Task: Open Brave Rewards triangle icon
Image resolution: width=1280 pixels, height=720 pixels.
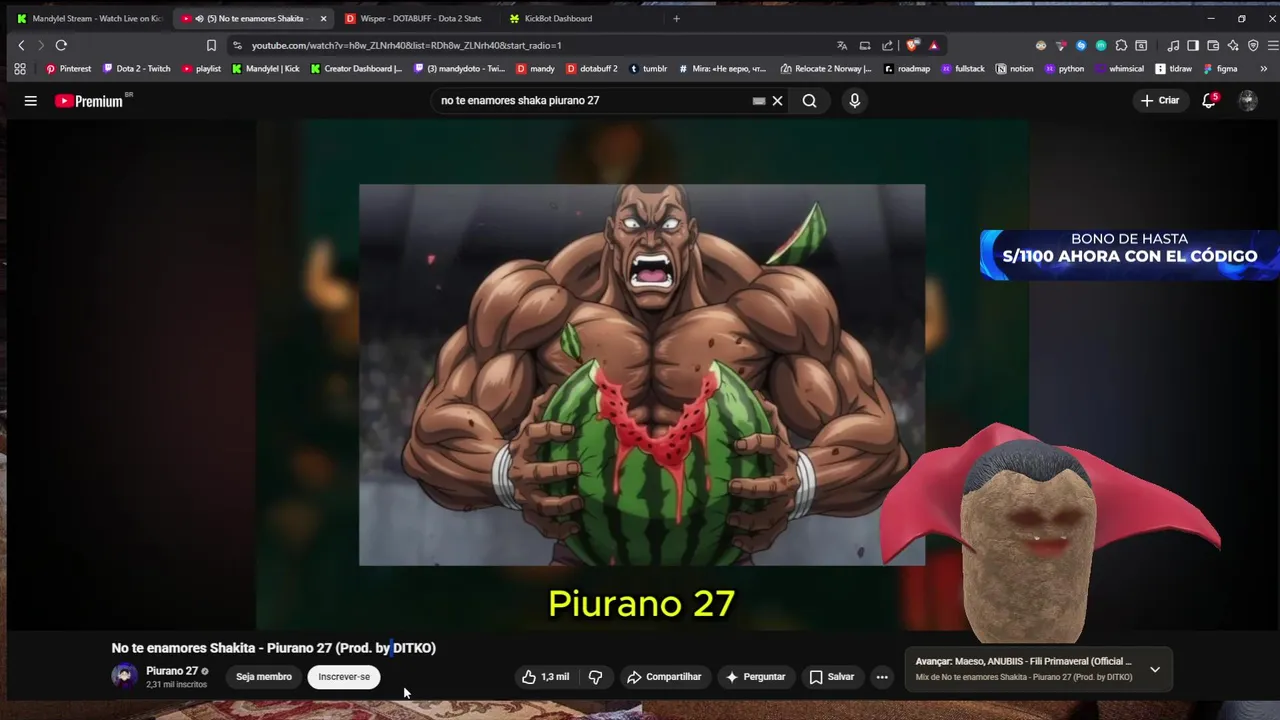Action: [x=934, y=45]
